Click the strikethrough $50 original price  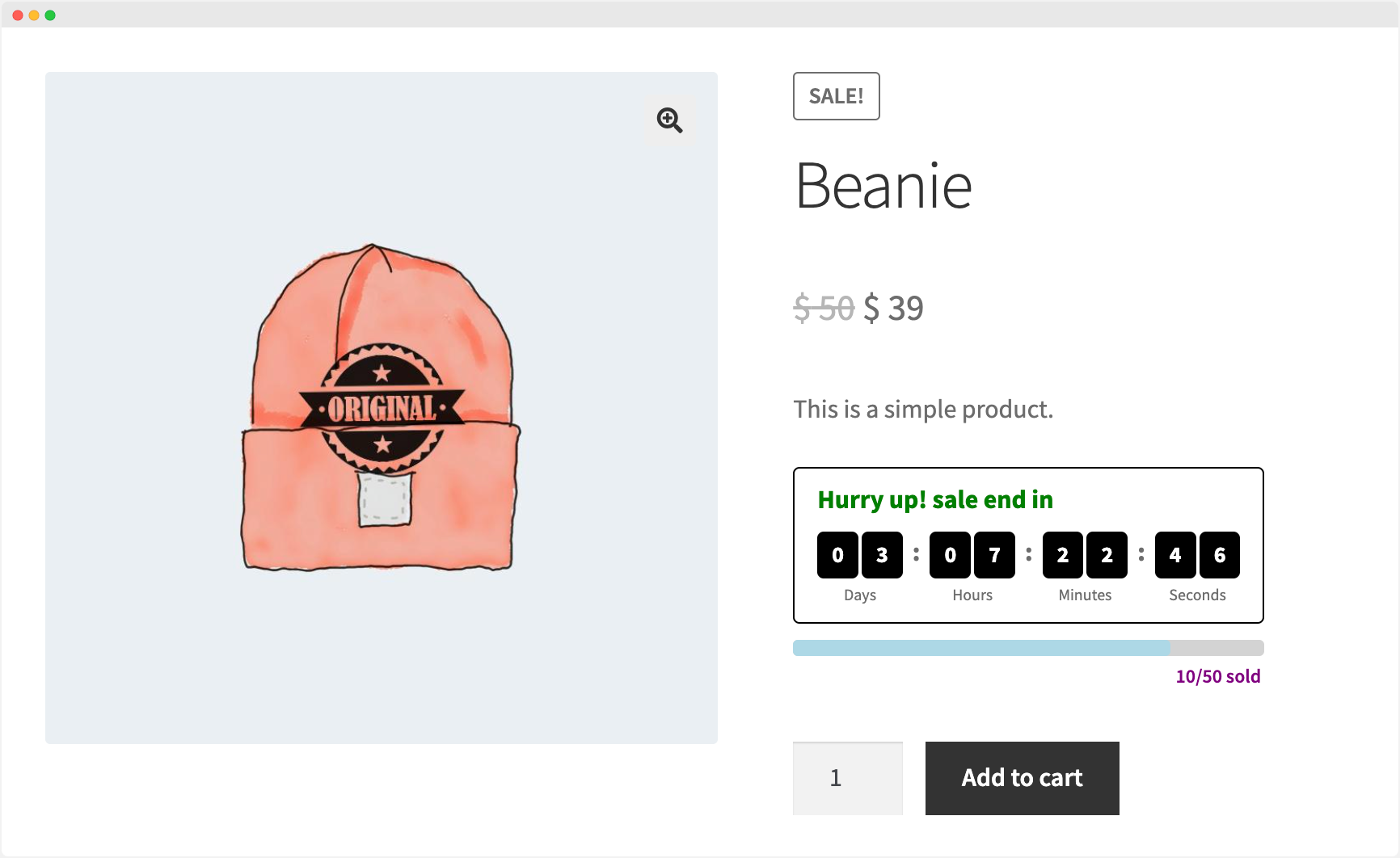(x=822, y=308)
